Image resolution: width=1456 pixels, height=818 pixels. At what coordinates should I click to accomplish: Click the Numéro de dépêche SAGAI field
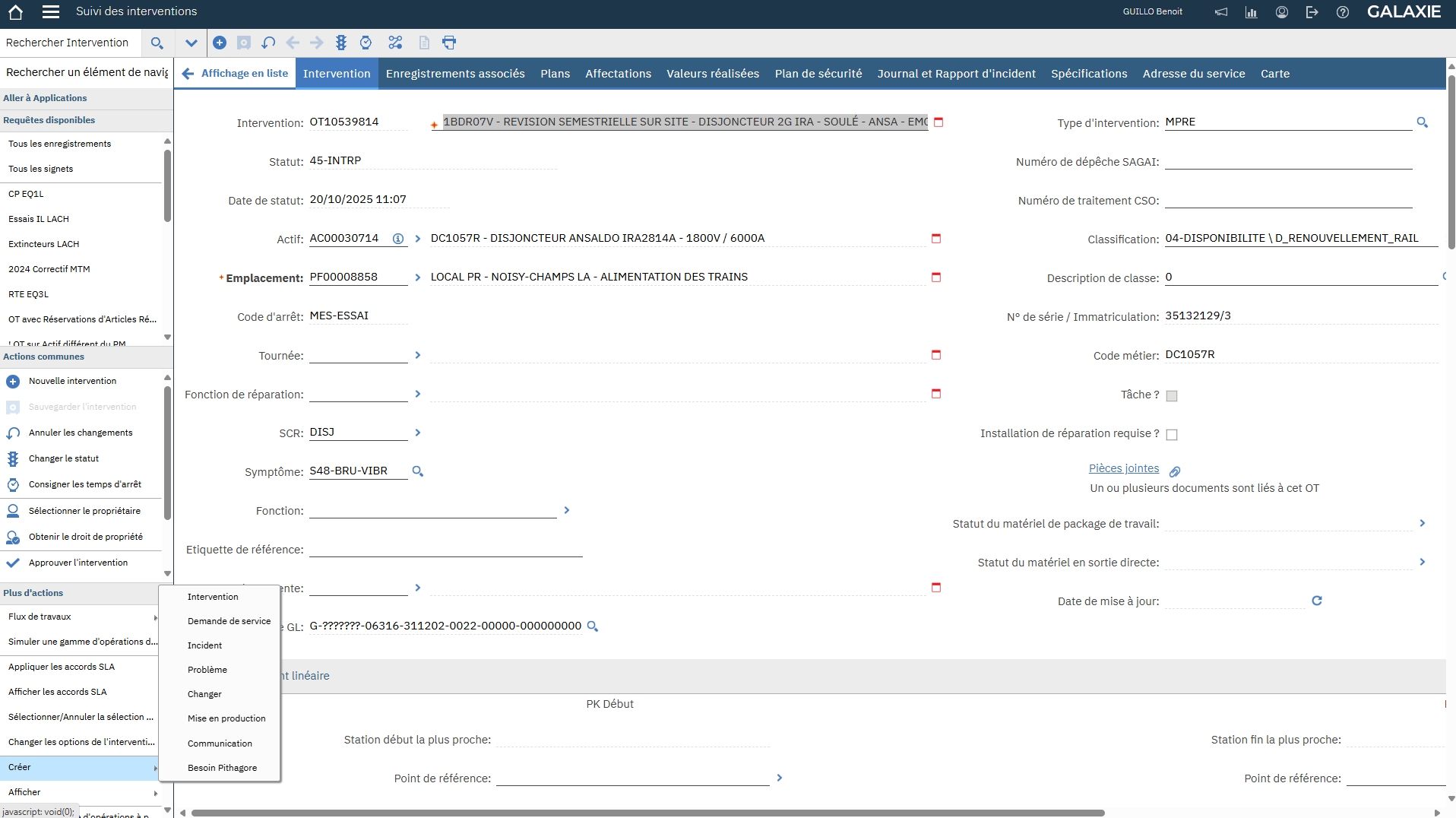point(1288,161)
